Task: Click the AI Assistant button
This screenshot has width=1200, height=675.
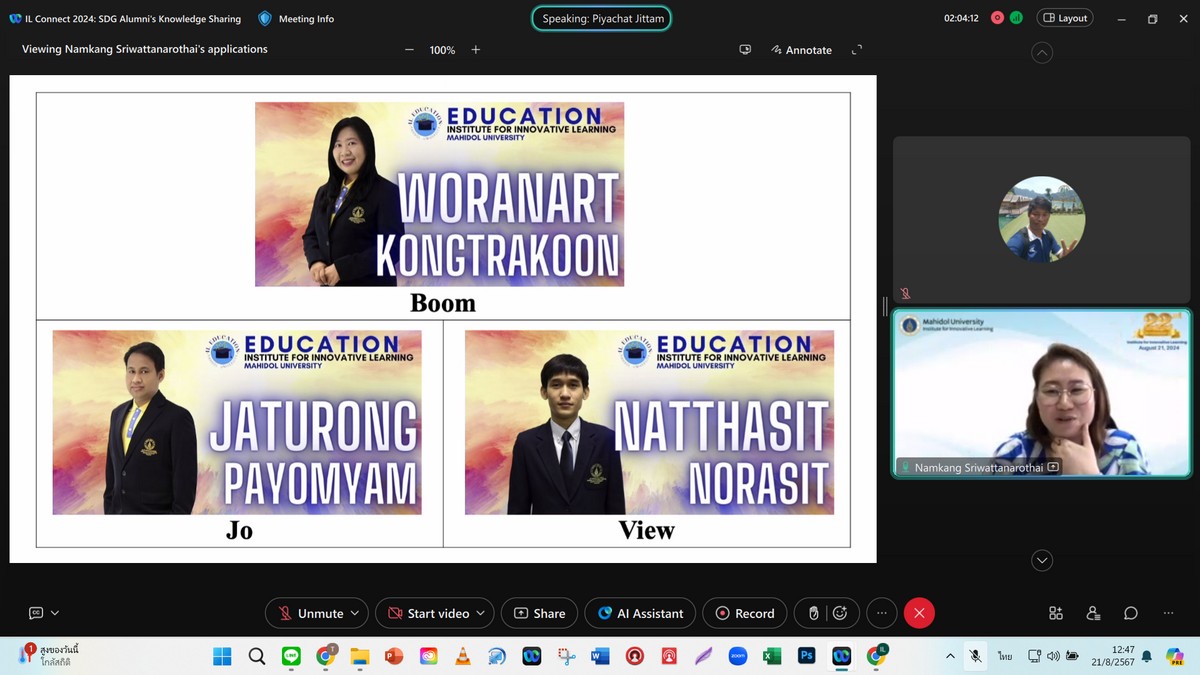Action: (640, 613)
